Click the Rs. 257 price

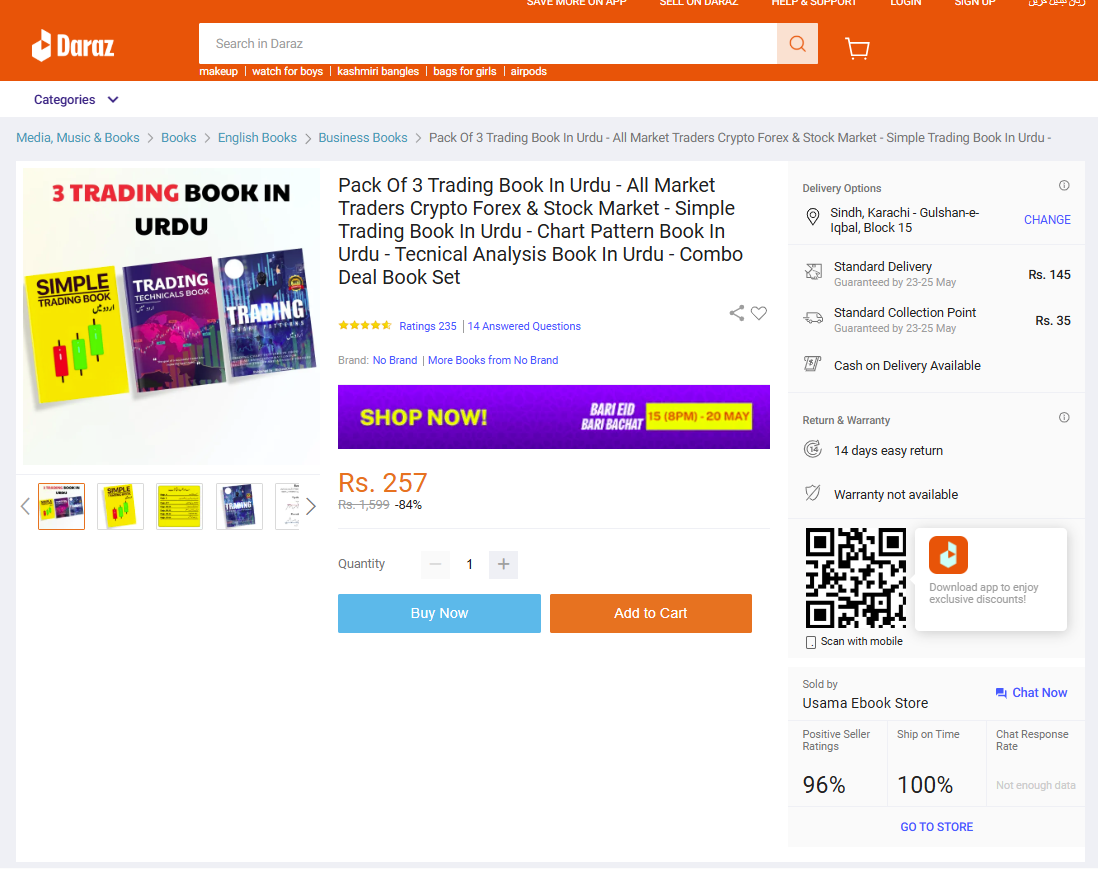coord(382,482)
